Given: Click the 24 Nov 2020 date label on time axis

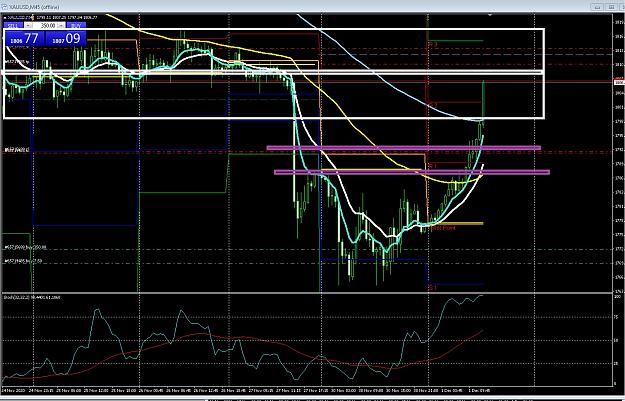Looking at the screenshot, I should point(14,390).
